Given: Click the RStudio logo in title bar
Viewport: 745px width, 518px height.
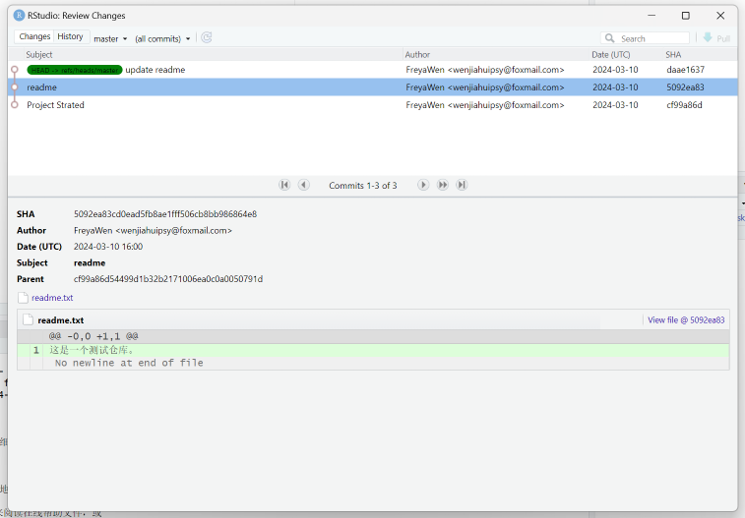Looking at the screenshot, I should pos(19,15).
